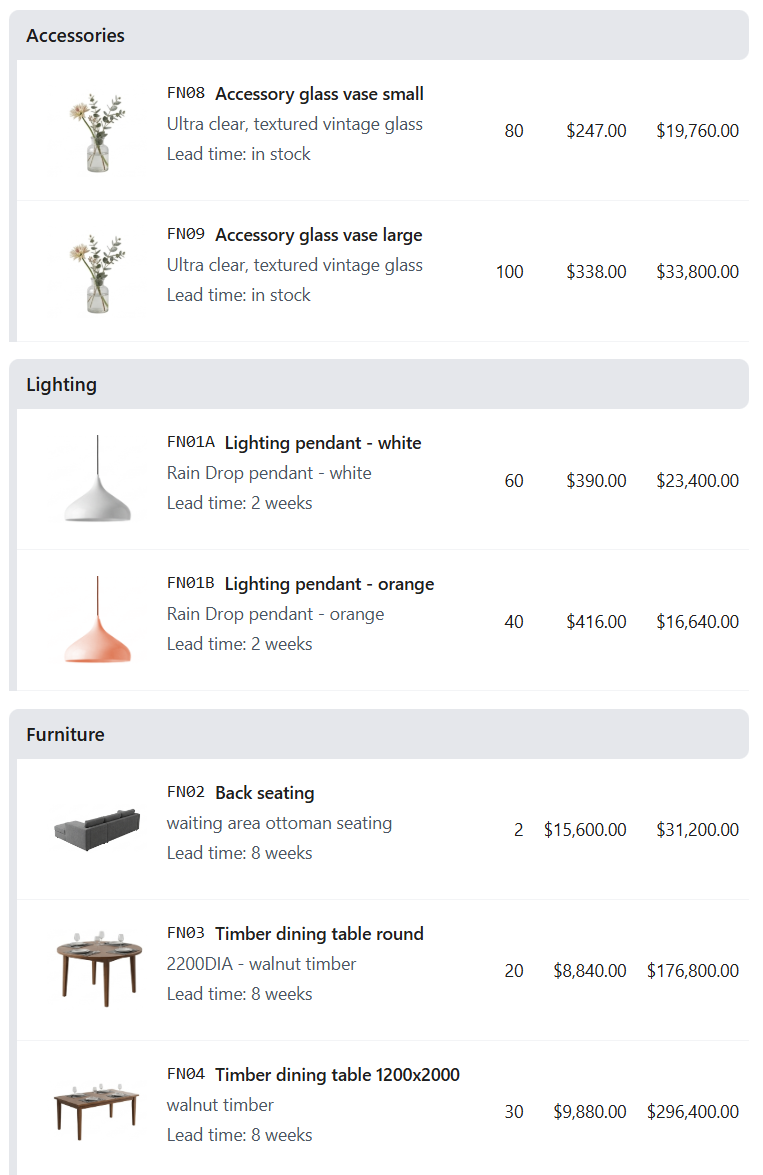
Task: Open the grey ottoman seating image
Action: point(97,830)
